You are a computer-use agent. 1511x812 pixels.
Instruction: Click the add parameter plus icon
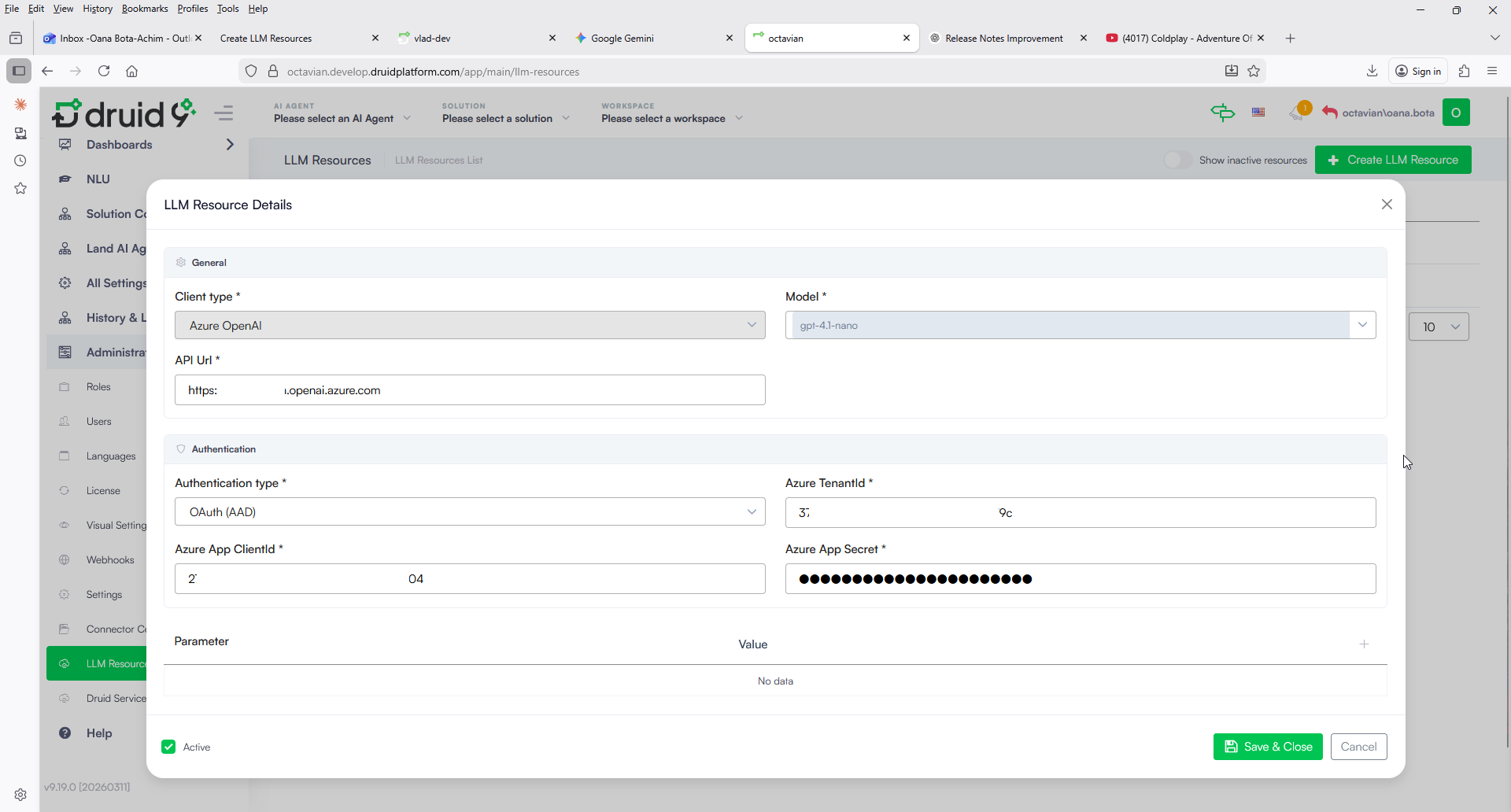[x=1364, y=644]
